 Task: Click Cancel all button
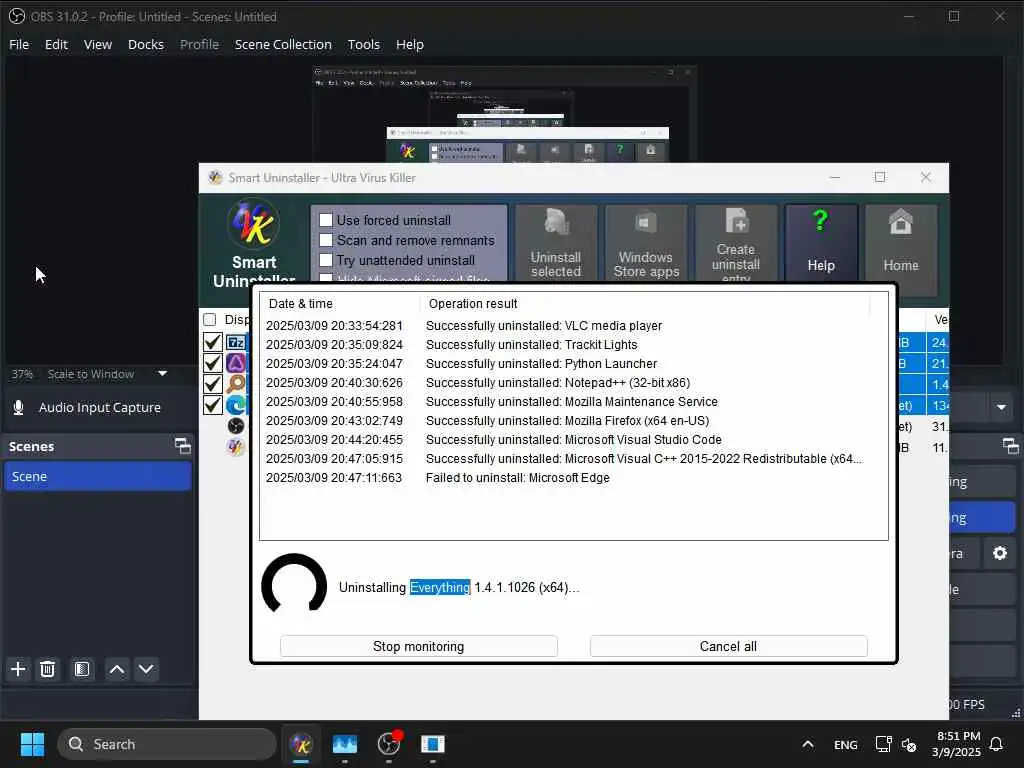click(x=728, y=646)
